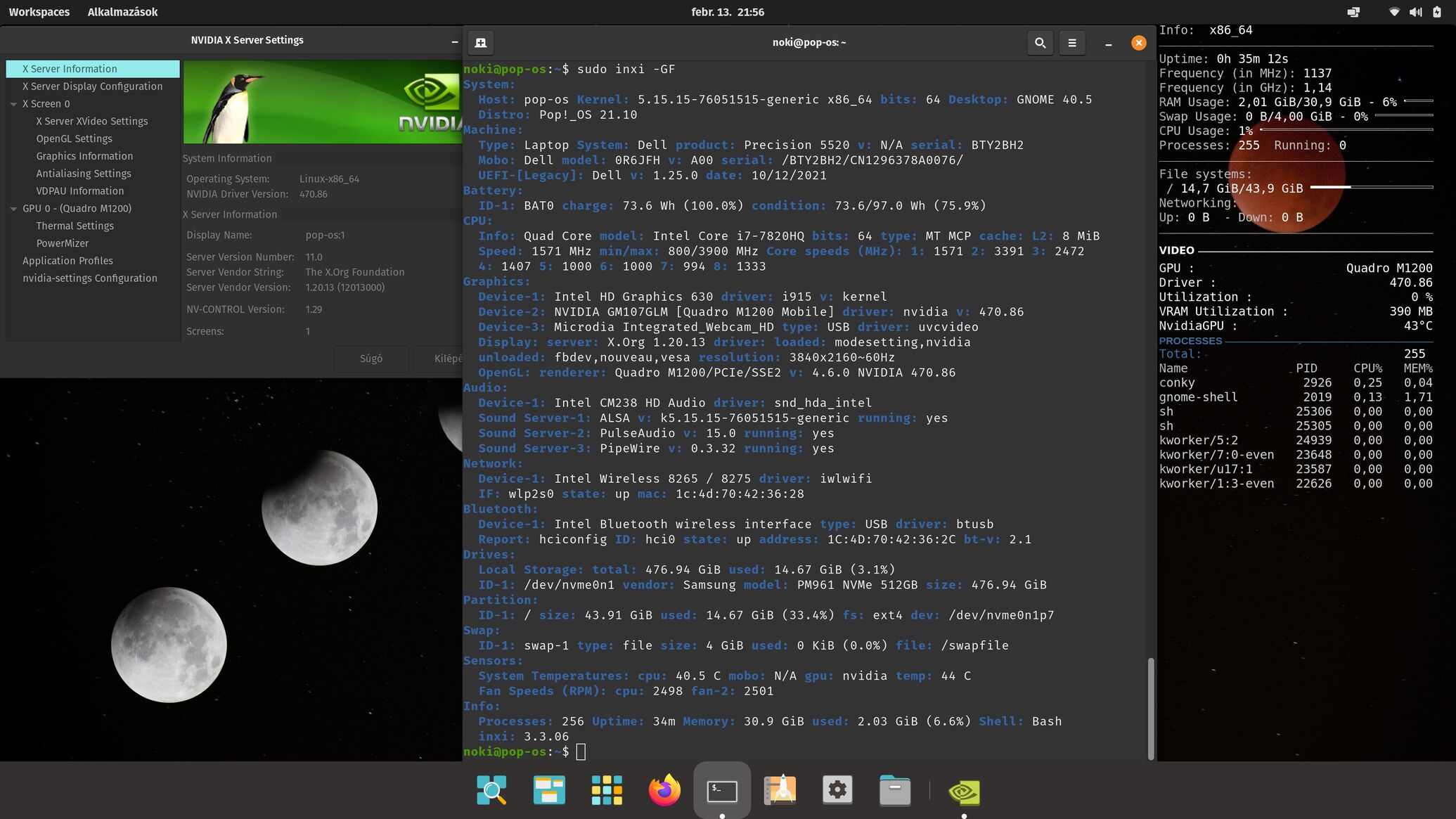Click the terminal prompt cursor line
1456x819 pixels.
click(581, 752)
